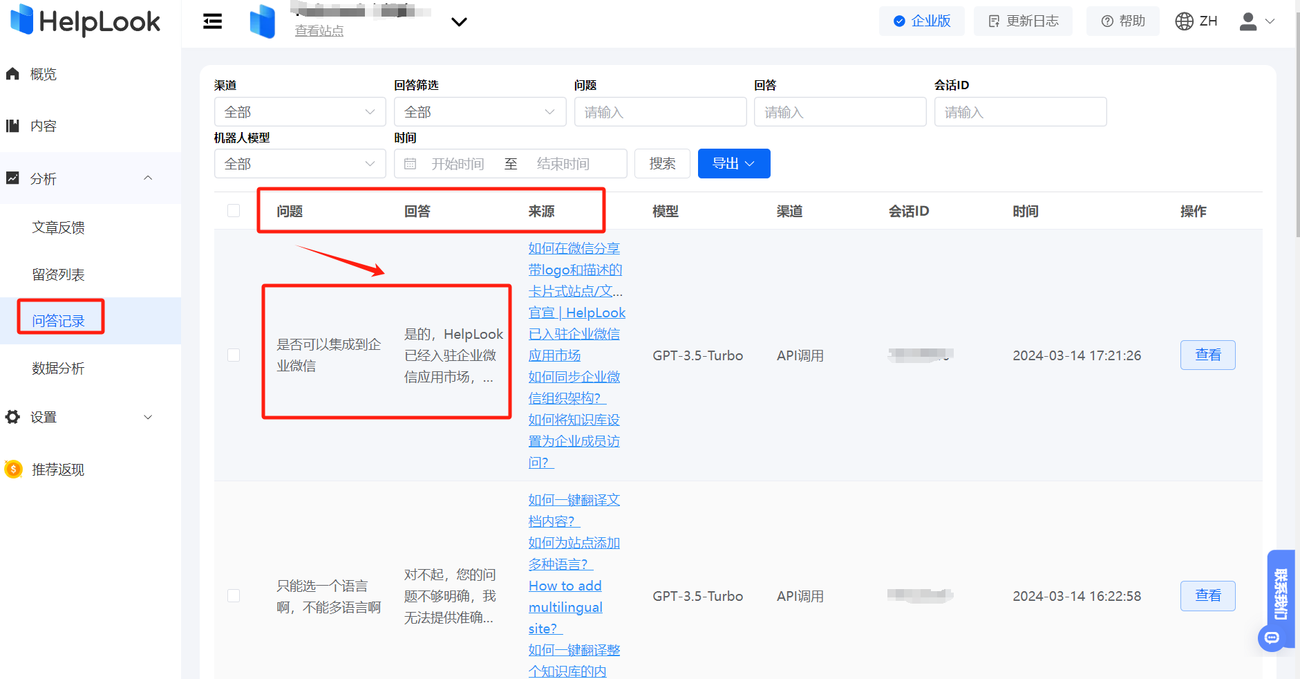The height and width of the screenshot is (679, 1300).
Task: Check the row 只能选一个语言啊
Action: (234, 596)
